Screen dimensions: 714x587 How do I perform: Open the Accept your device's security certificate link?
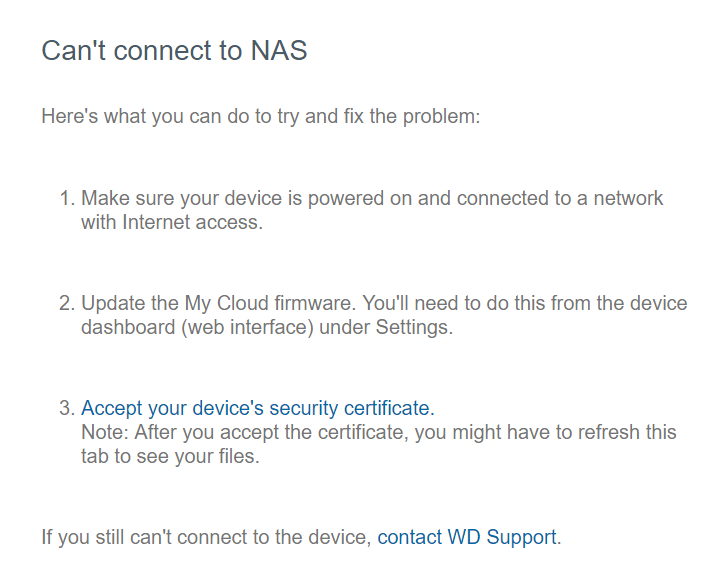point(258,408)
